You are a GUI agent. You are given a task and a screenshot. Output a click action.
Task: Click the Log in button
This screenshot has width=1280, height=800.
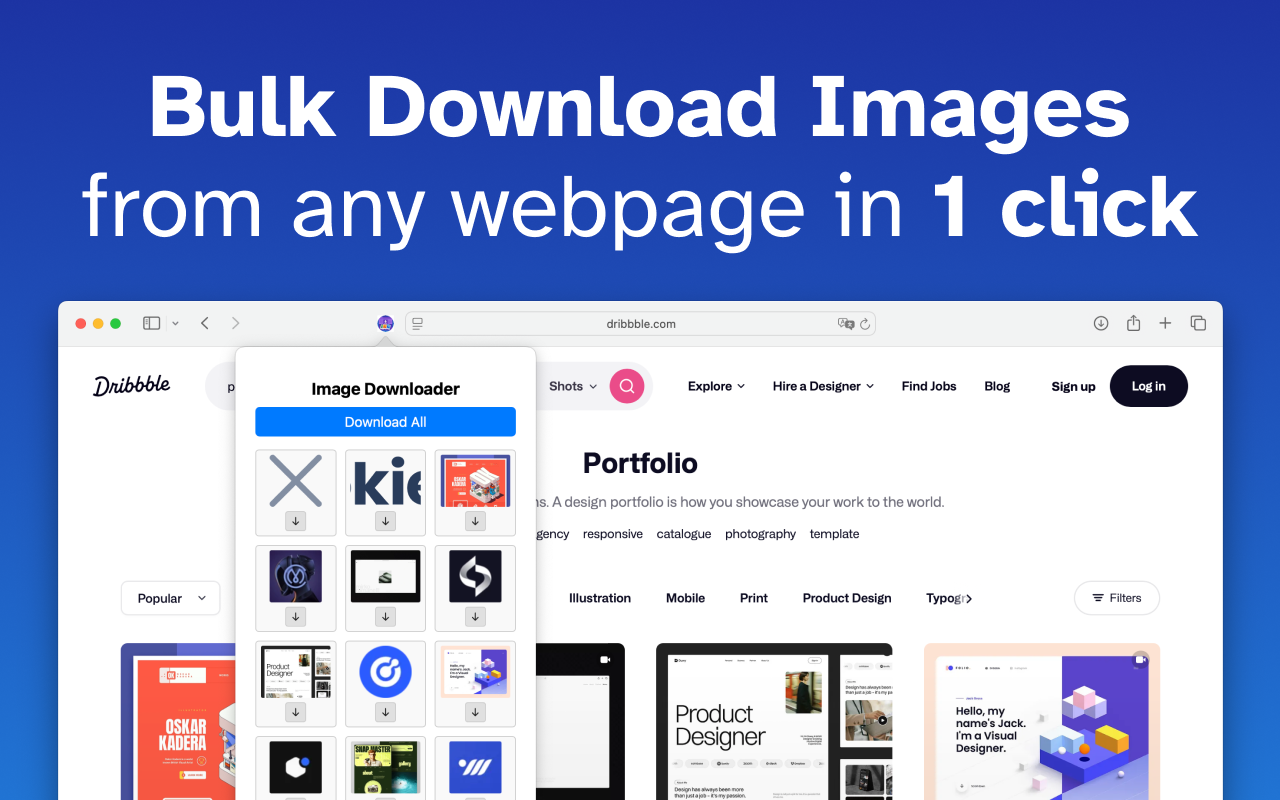[1149, 386]
